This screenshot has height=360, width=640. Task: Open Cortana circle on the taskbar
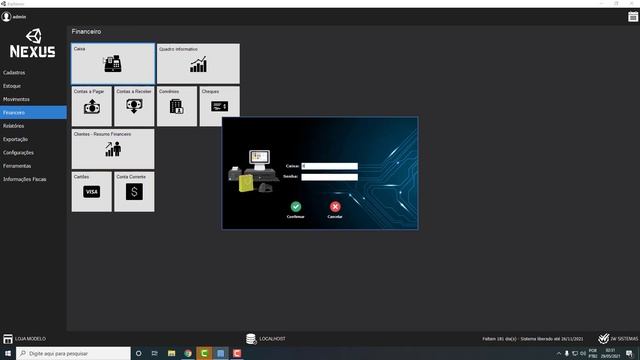(x=138, y=353)
